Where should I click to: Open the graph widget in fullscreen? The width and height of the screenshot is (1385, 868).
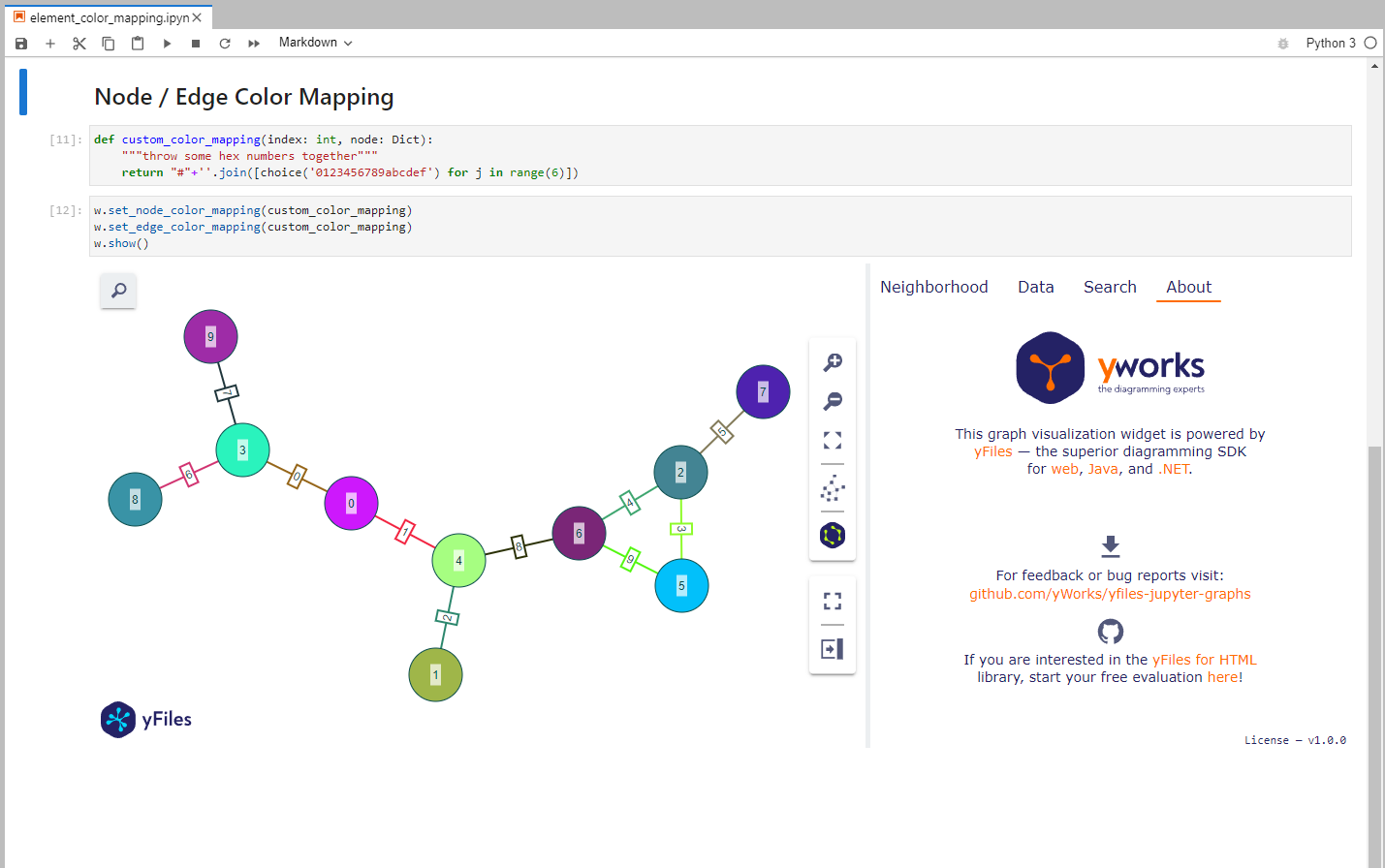click(833, 601)
